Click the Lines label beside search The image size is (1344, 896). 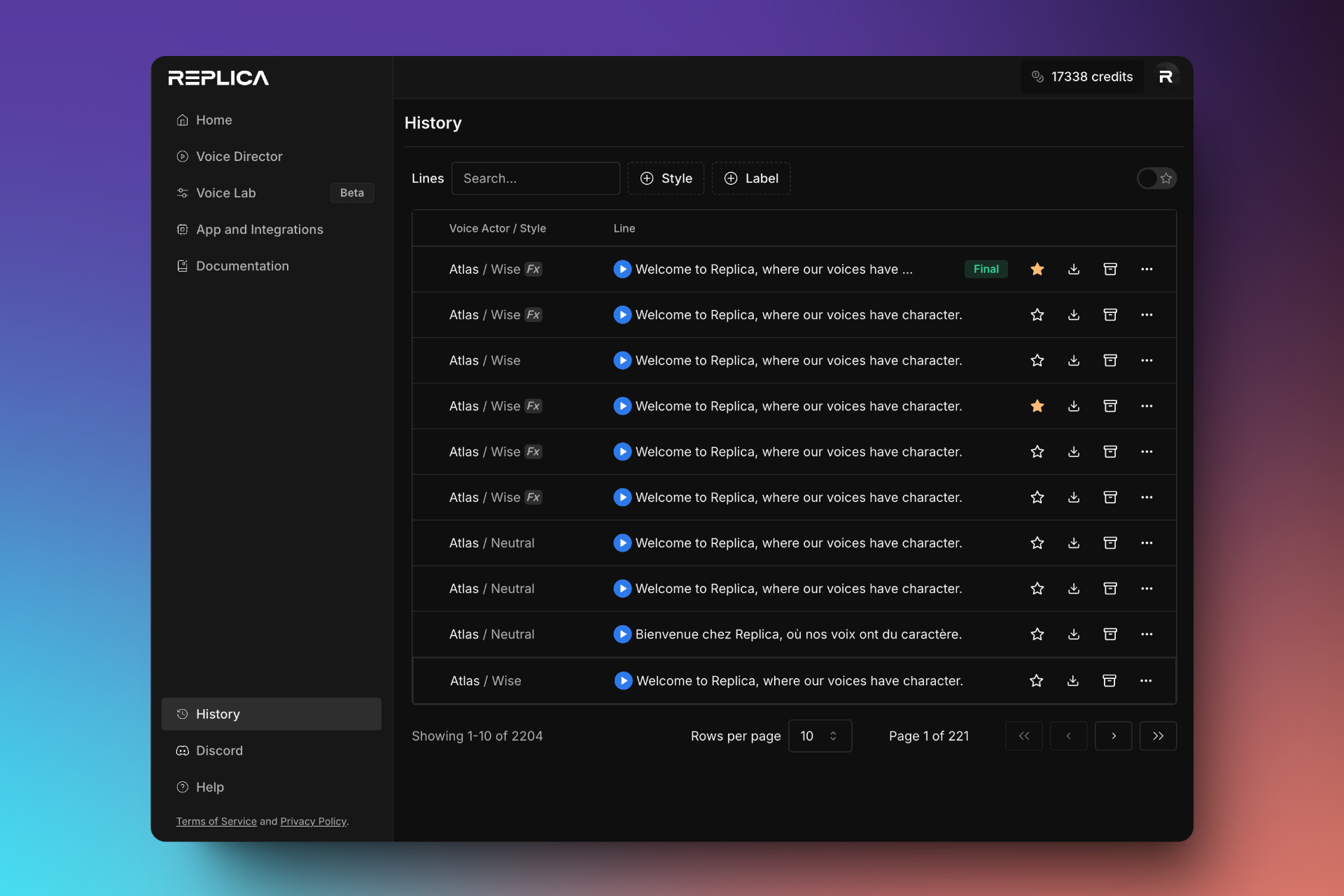(428, 178)
